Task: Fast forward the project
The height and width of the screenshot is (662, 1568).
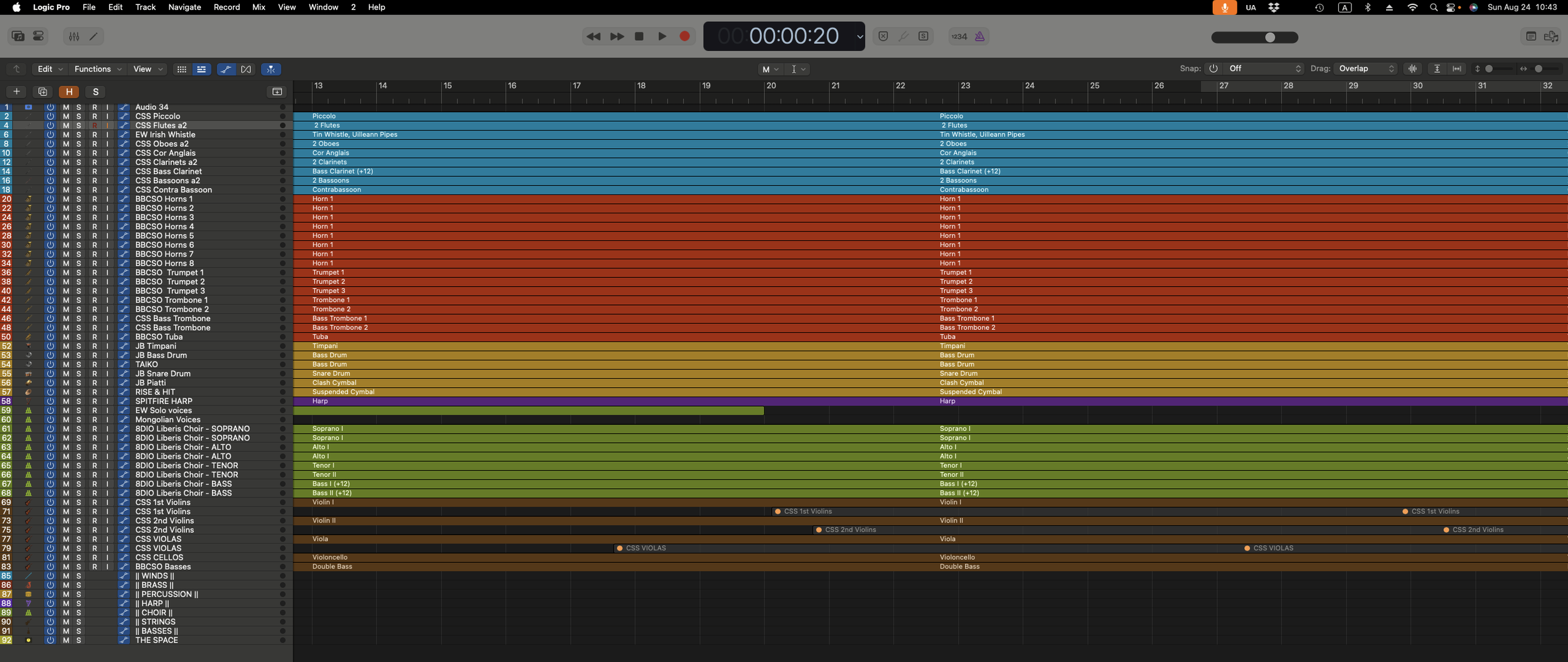Action: point(617,36)
